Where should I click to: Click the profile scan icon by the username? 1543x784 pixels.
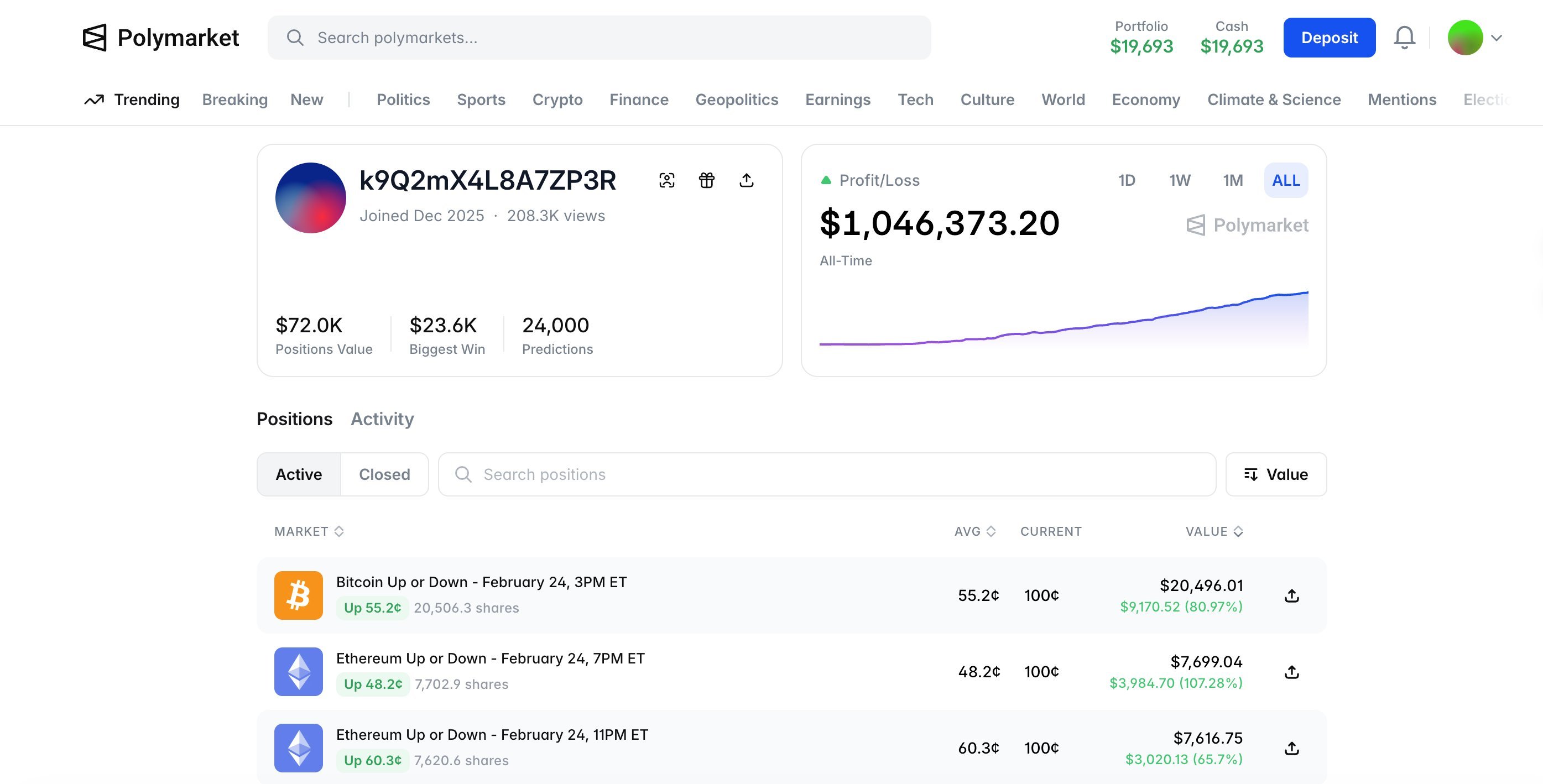click(x=666, y=180)
